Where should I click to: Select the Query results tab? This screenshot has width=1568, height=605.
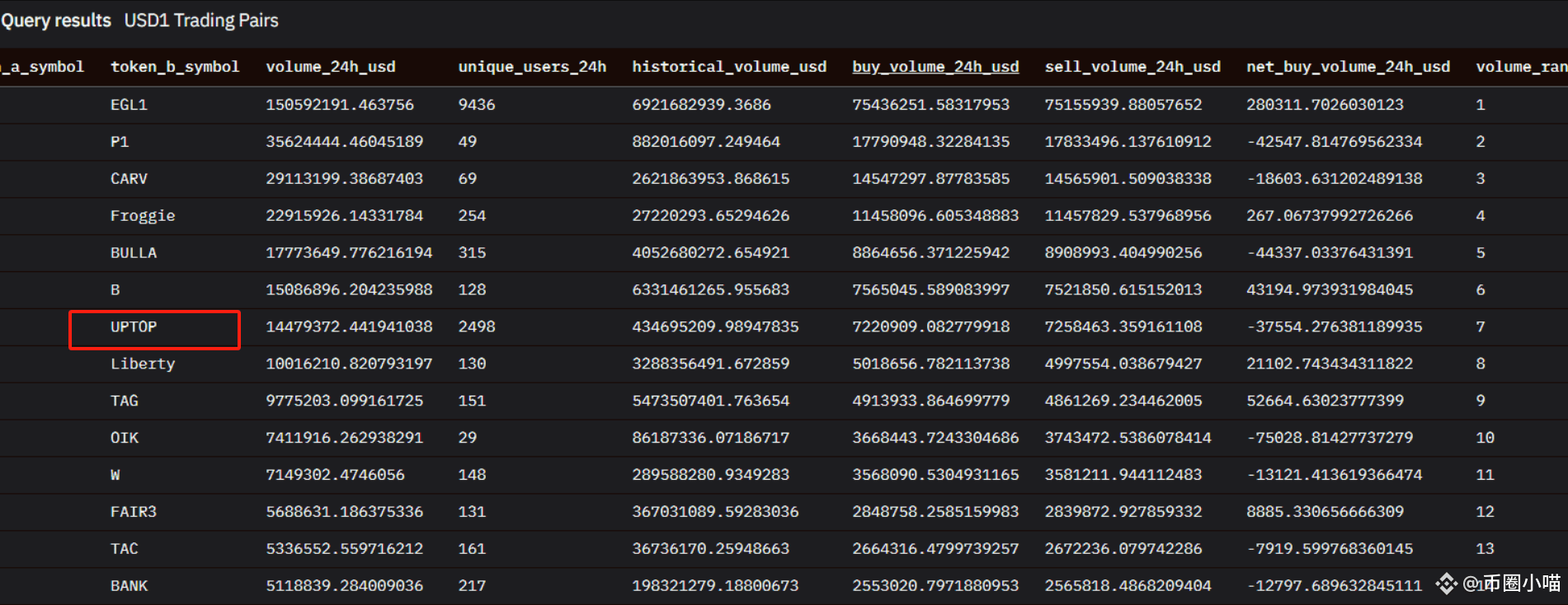point(56,21)
